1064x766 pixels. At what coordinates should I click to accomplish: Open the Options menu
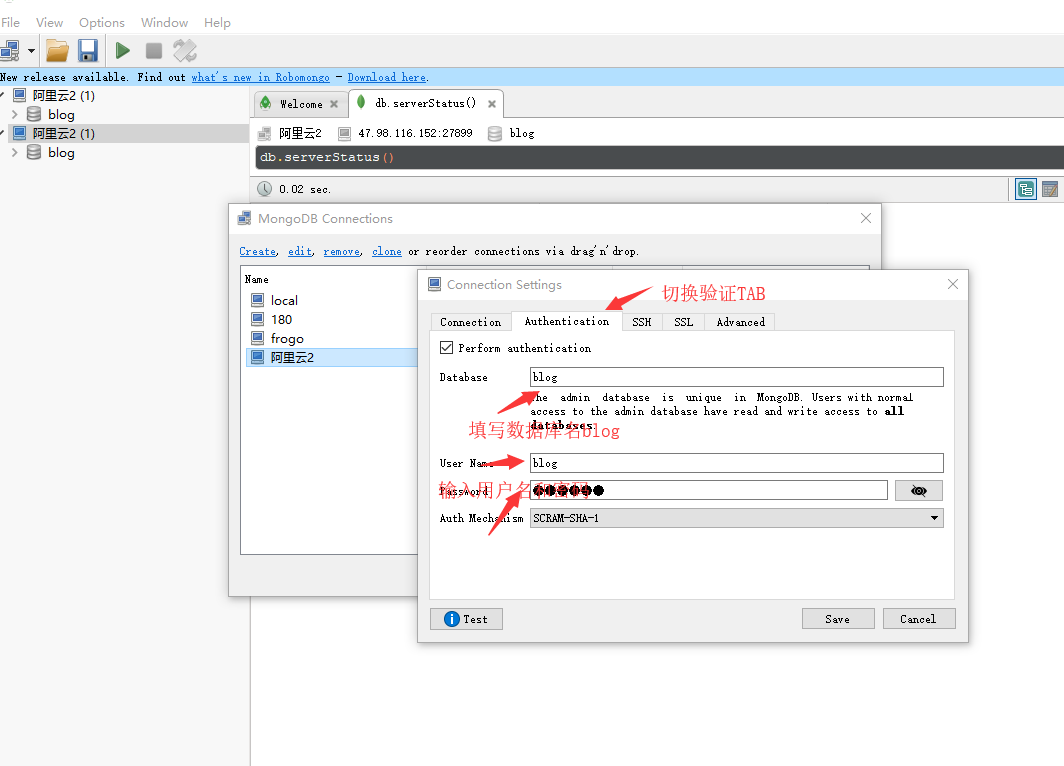click(102, 22)
